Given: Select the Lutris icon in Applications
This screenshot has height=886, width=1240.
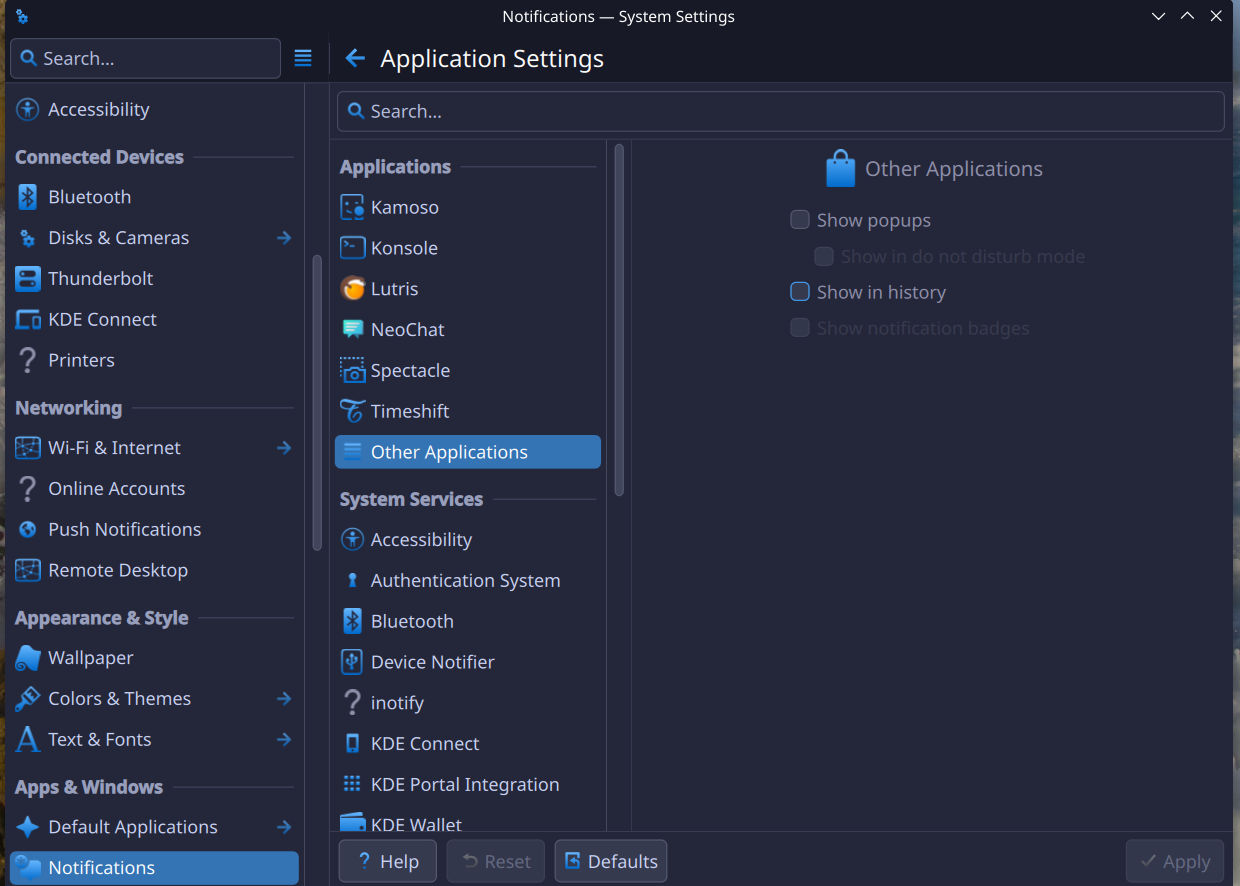Looking at the screenshot, I should point(352,289).
